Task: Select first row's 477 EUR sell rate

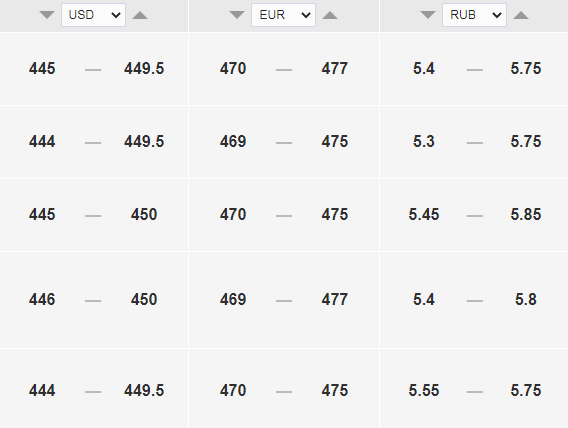Action: tap(335, 69)
